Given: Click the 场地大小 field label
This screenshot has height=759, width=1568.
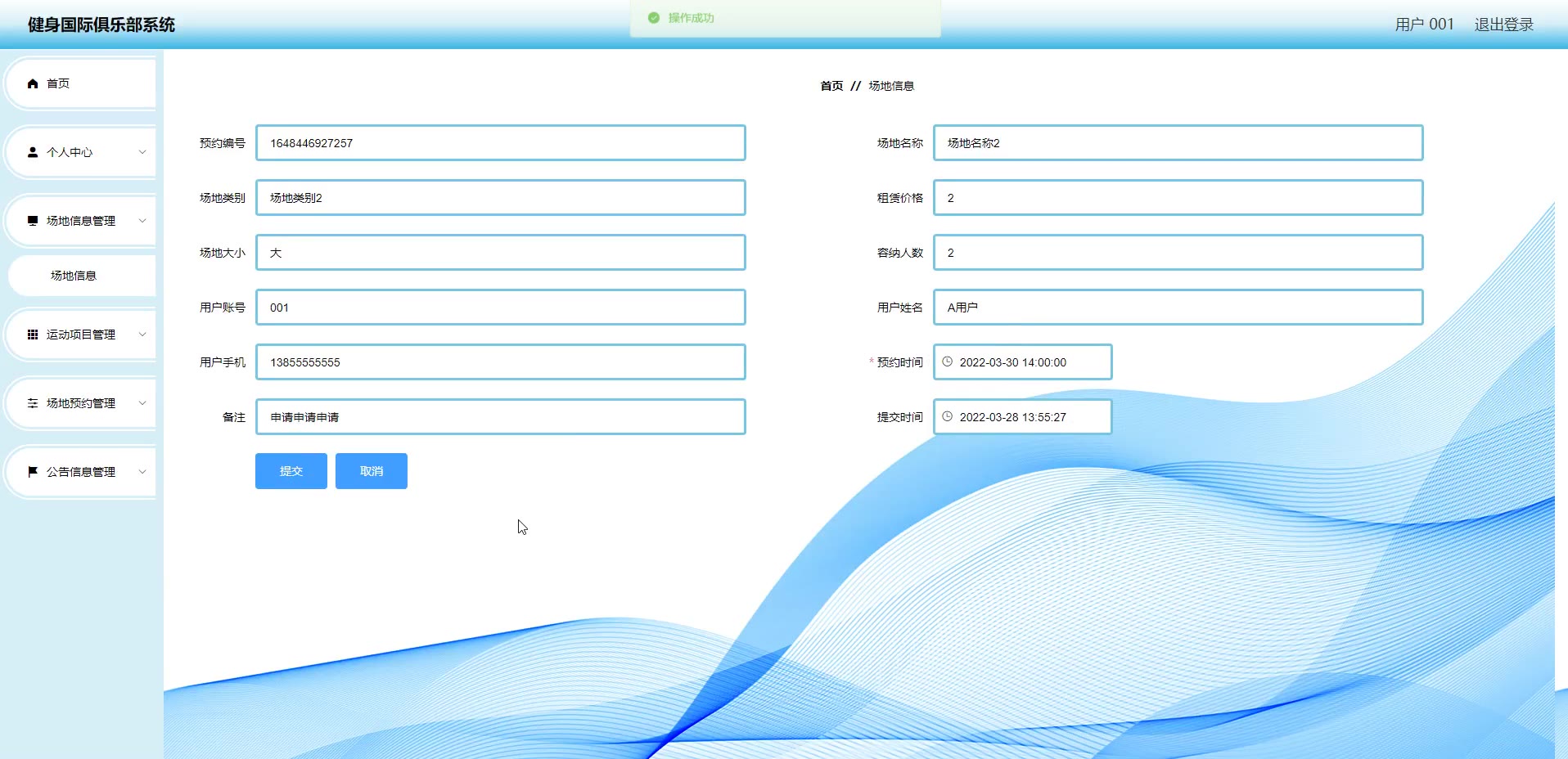Looking at the screenshot, I should pos(223,253).
